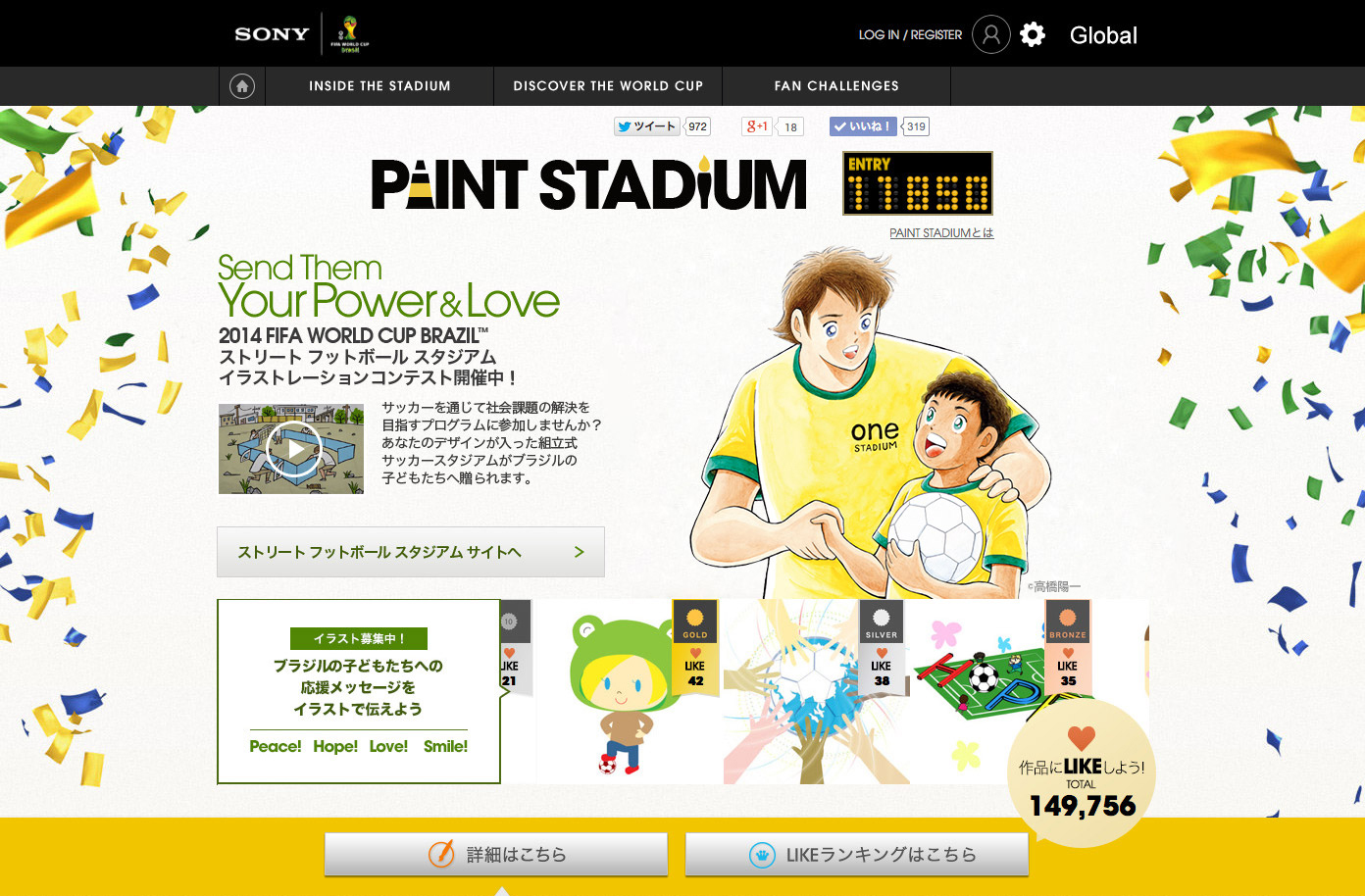Play the stadium intro video
This screenshot has height=896, width=1365.
click(x=291, y=449)
